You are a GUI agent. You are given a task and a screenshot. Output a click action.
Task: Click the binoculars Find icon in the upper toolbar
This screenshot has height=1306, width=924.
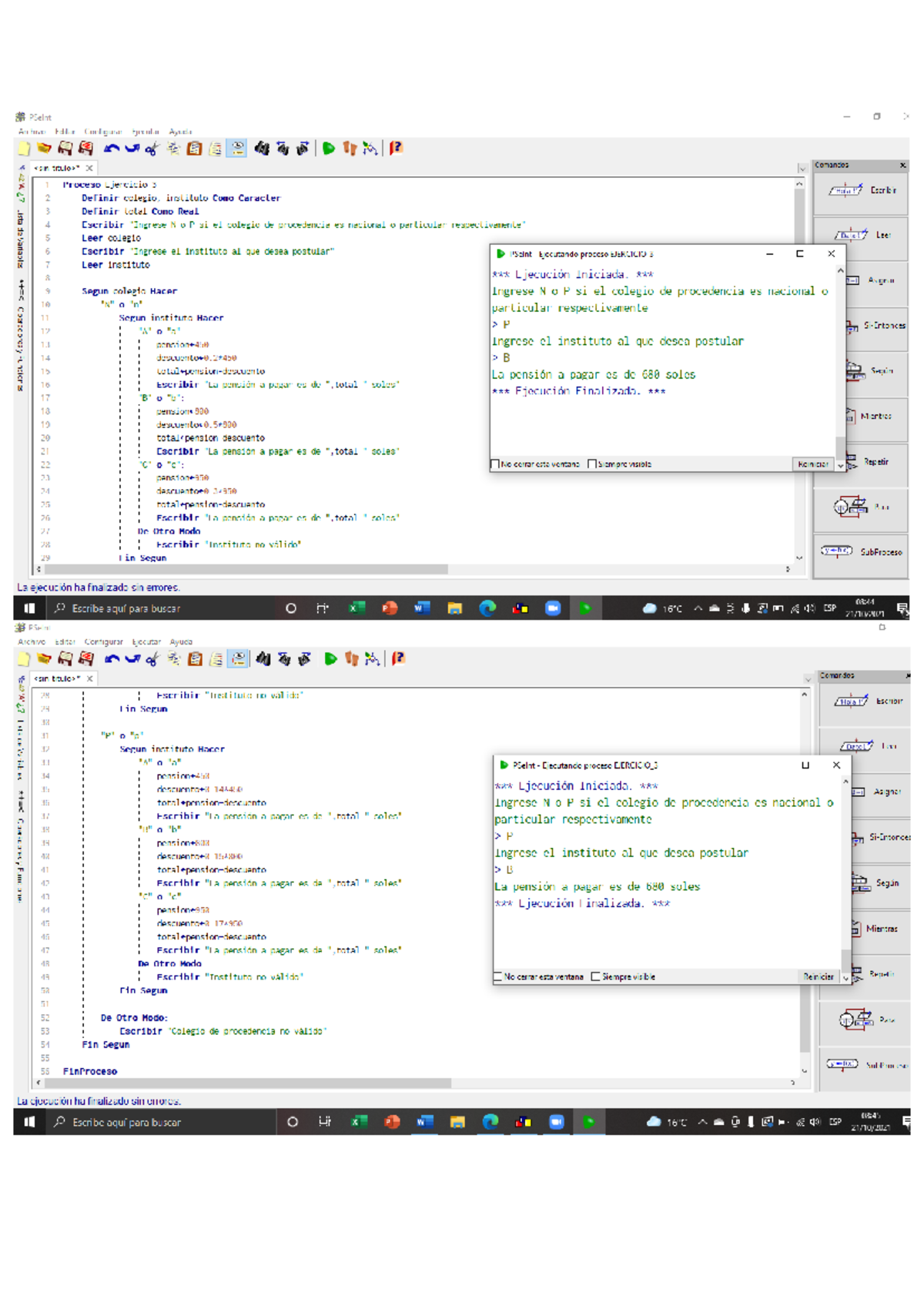click(262, 149)
